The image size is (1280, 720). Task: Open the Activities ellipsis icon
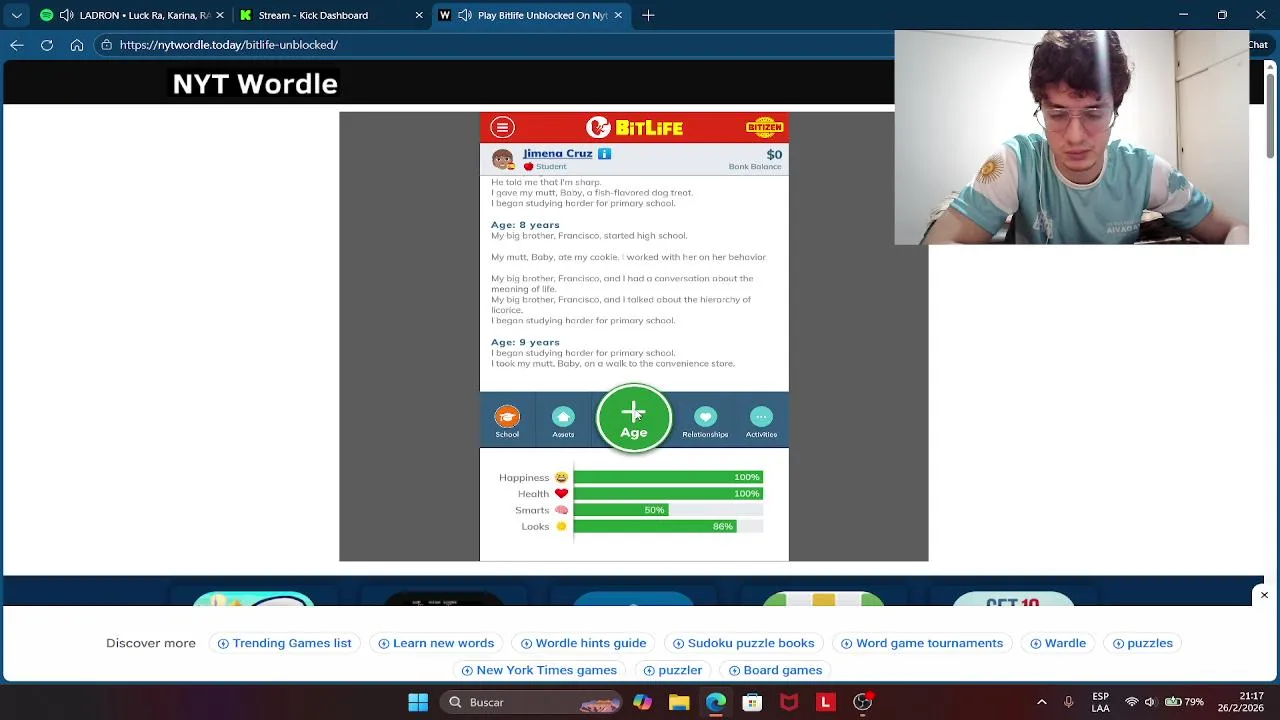coord(761,421)
